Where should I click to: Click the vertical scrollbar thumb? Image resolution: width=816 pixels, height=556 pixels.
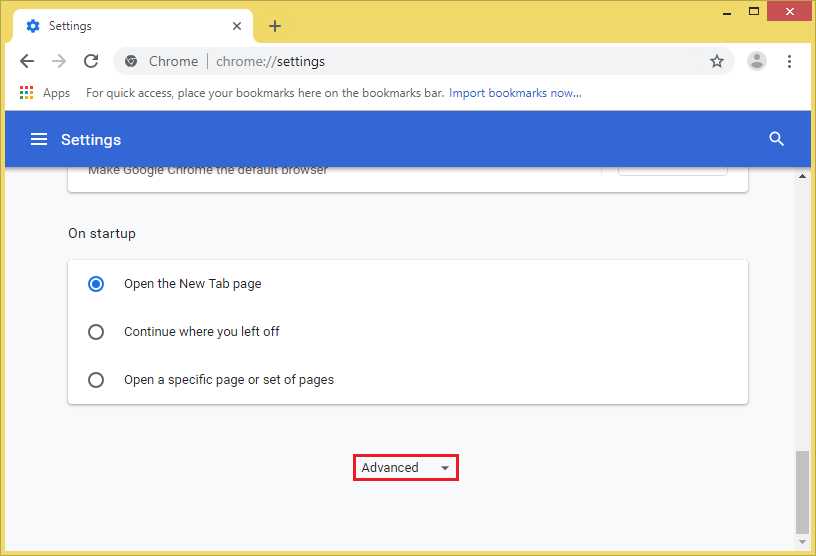pyautogui.click(x=802, y=492)
